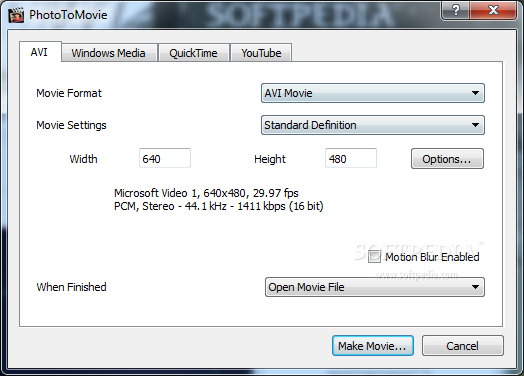
Task: Click the Microsoft Video 1 codec info text
Action: click(206, 193)
